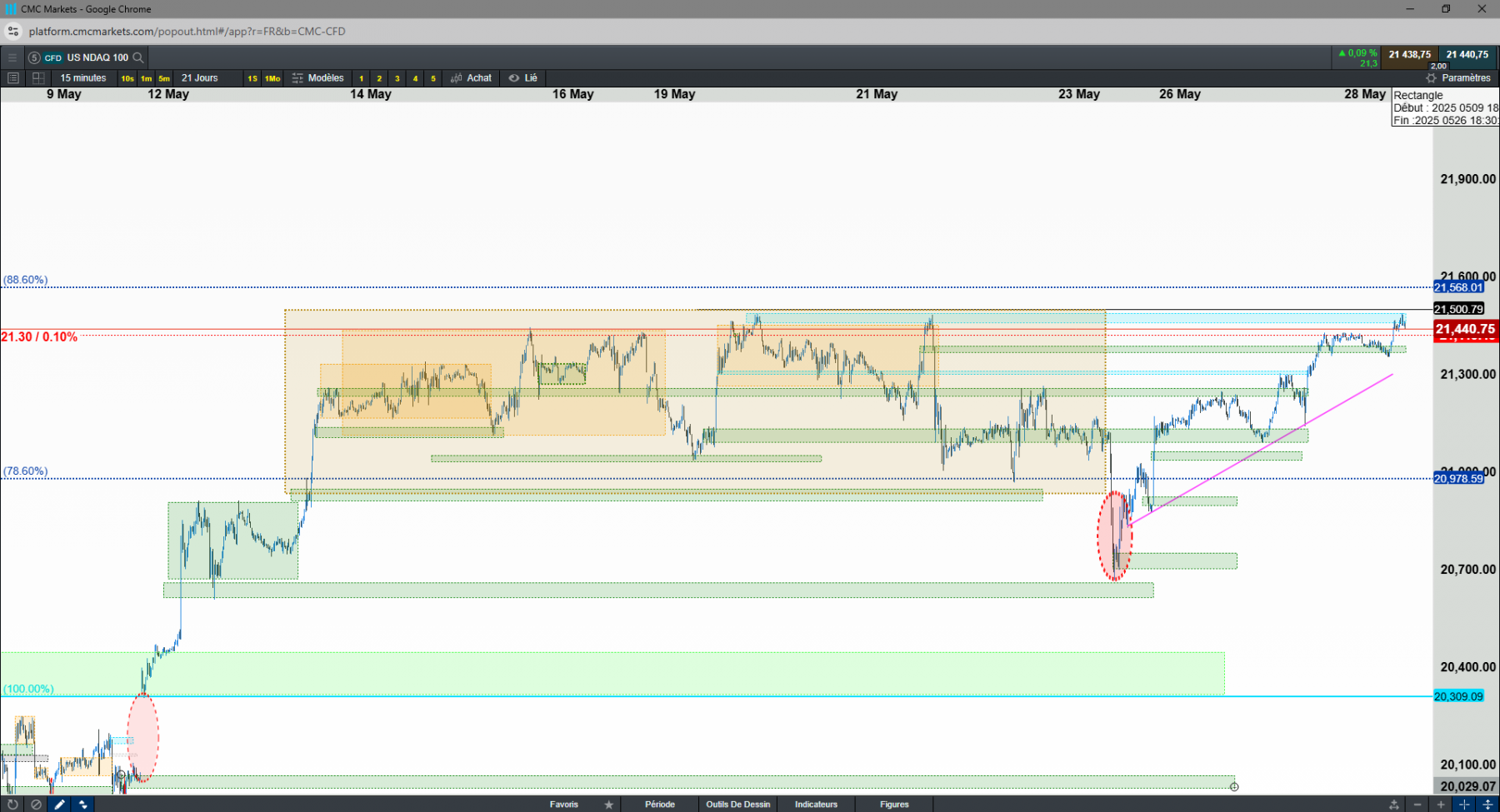Search instruments with the magnifier icon
The width and height of the screenshot is (1500, 812).
(138, 57)
